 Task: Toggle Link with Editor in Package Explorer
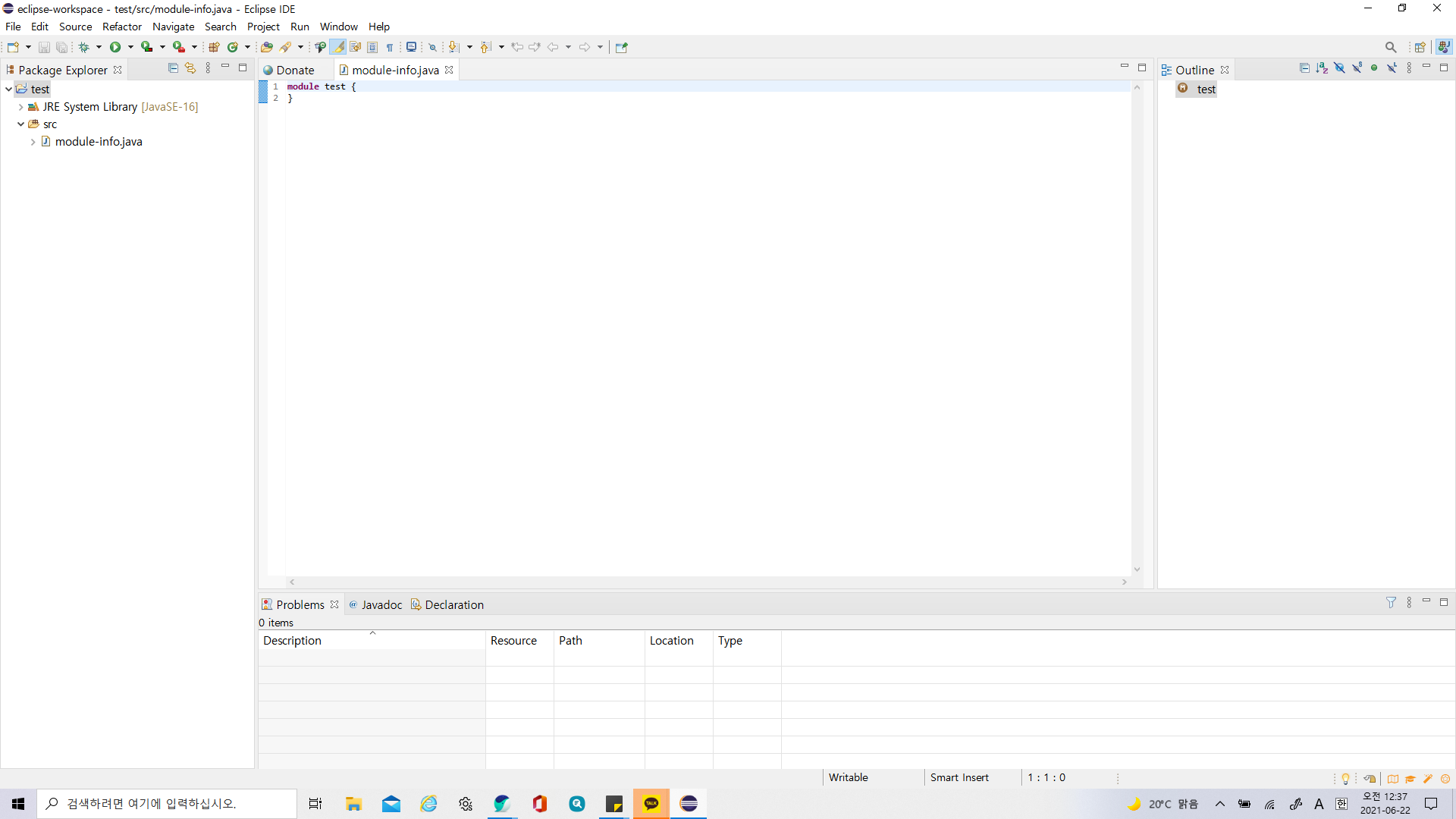pyautogui.click(x=190, y=68)
